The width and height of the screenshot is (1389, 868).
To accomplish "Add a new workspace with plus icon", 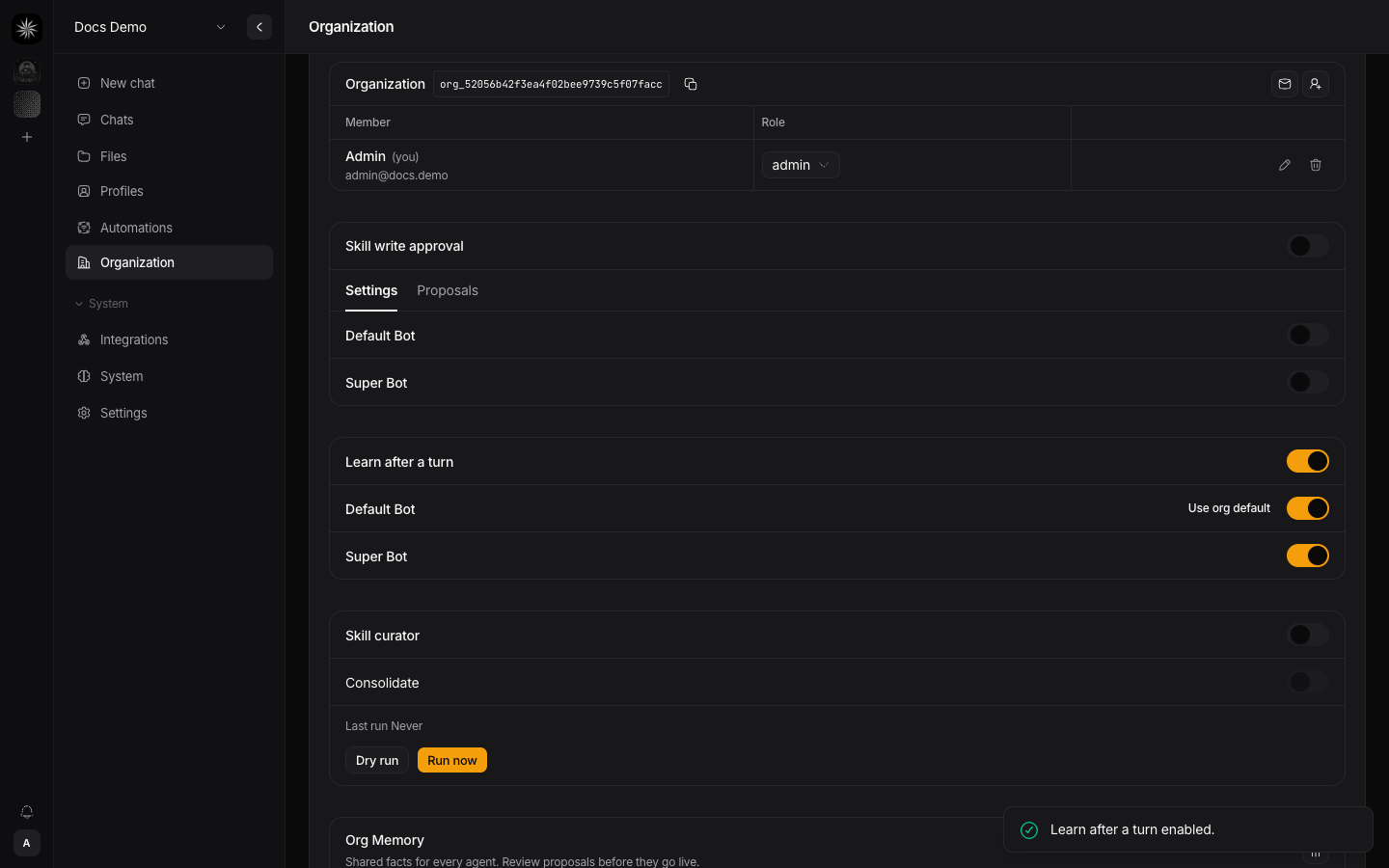I will pyautogui.click(x=27, y=137).
